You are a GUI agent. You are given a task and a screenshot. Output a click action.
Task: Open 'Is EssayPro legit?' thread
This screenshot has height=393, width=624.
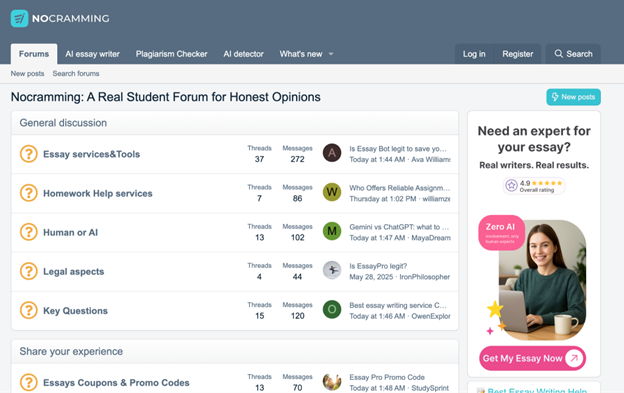(378, 266)
